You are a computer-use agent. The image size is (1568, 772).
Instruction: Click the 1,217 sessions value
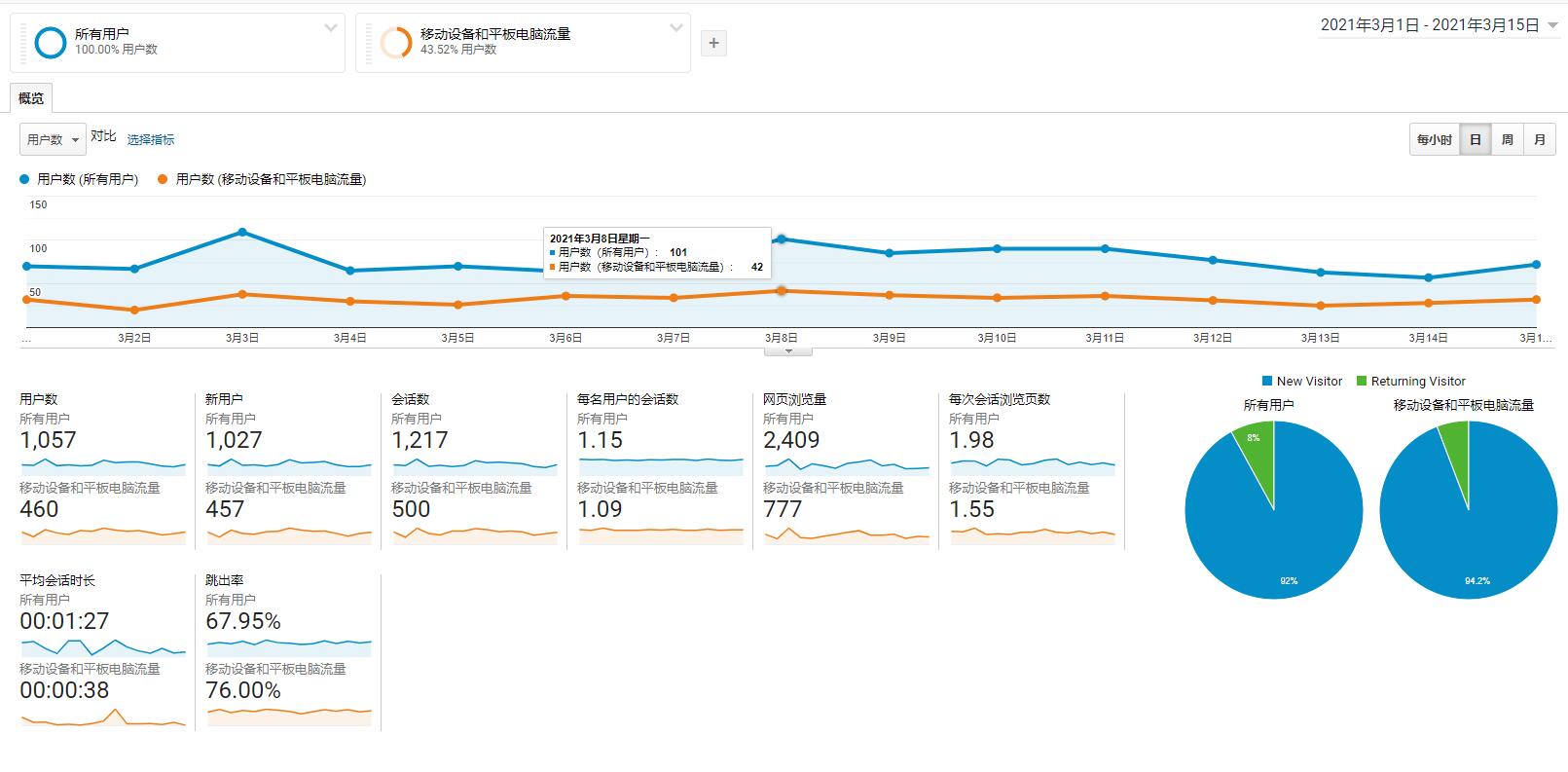(419, 440)
